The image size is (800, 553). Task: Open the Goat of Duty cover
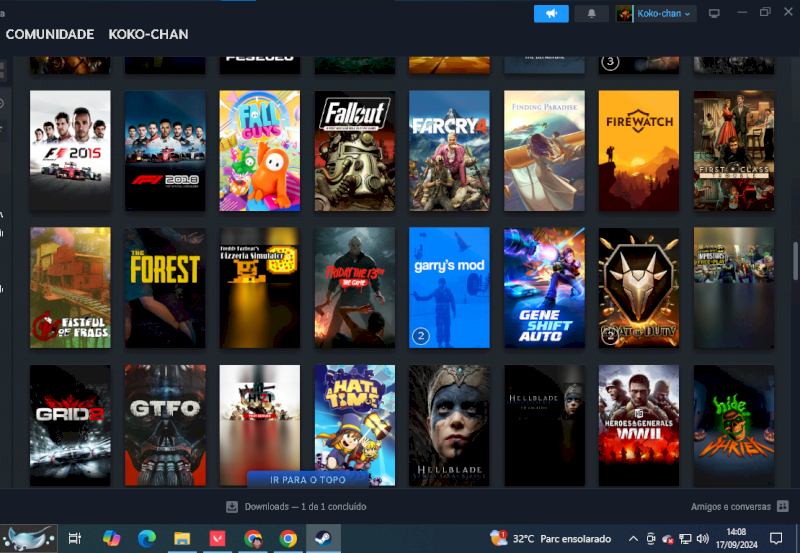coord(639,288)
